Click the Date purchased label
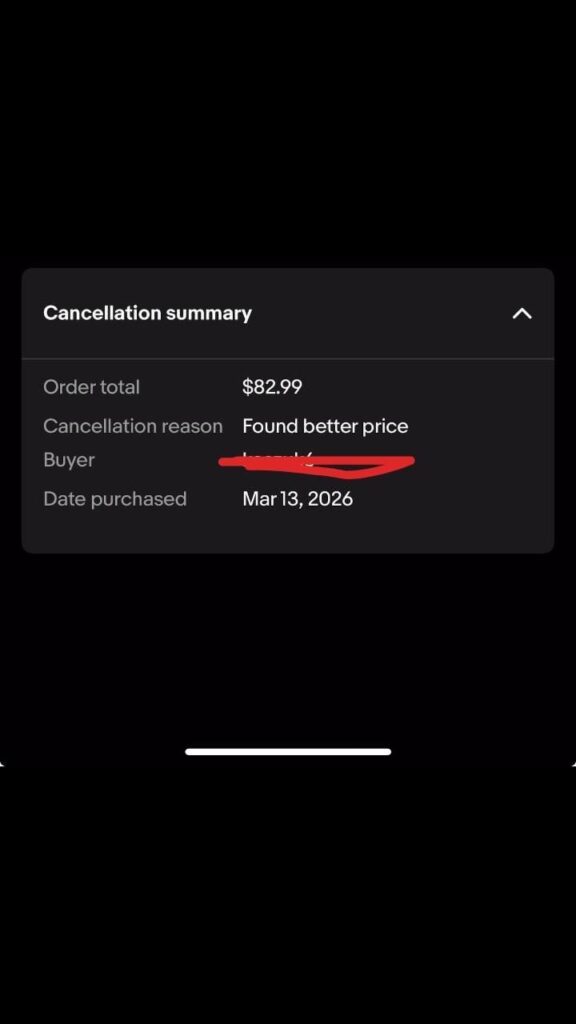Screen dimensions: 576x1024 115,498
